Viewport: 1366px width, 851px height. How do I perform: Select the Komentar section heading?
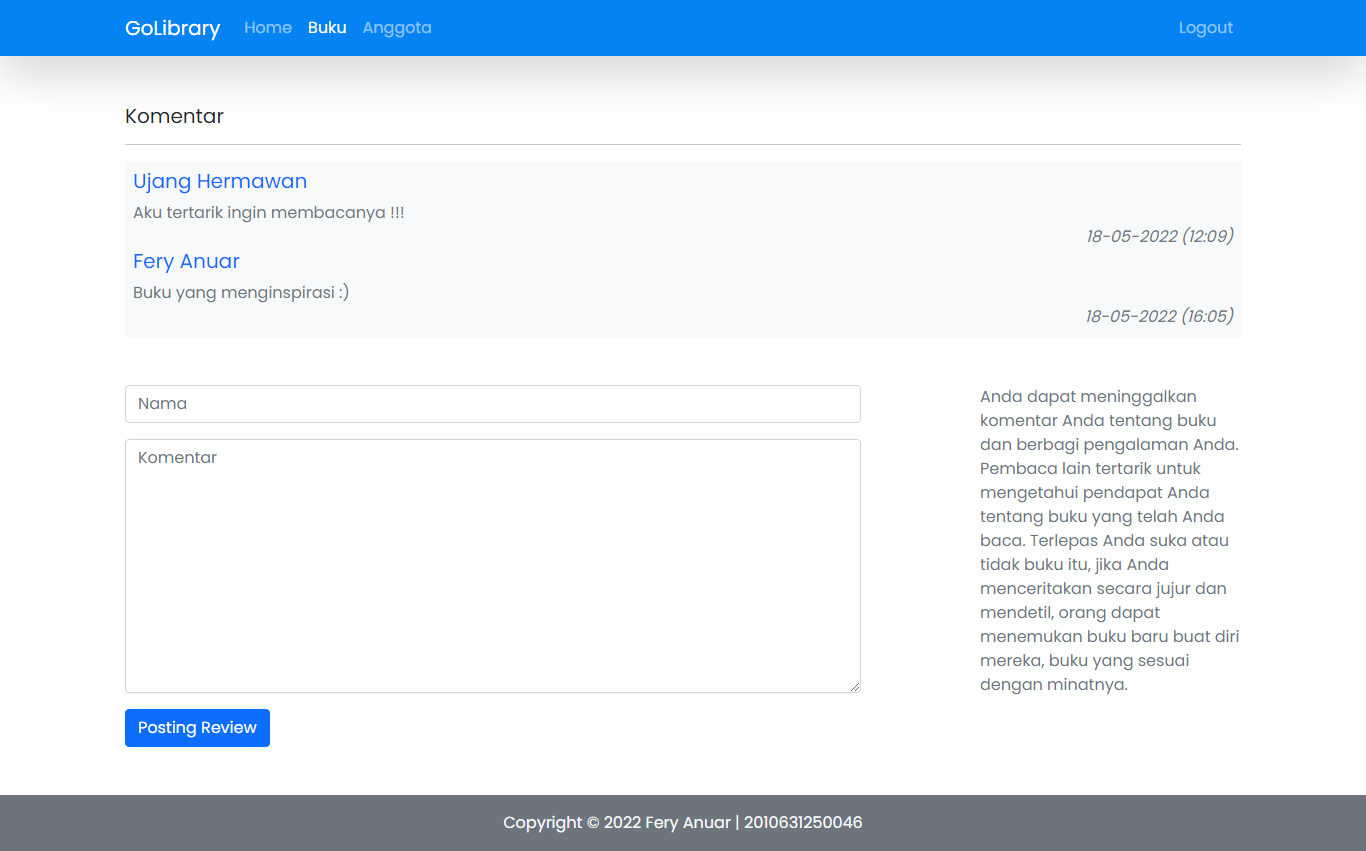[x=174, y=116]
